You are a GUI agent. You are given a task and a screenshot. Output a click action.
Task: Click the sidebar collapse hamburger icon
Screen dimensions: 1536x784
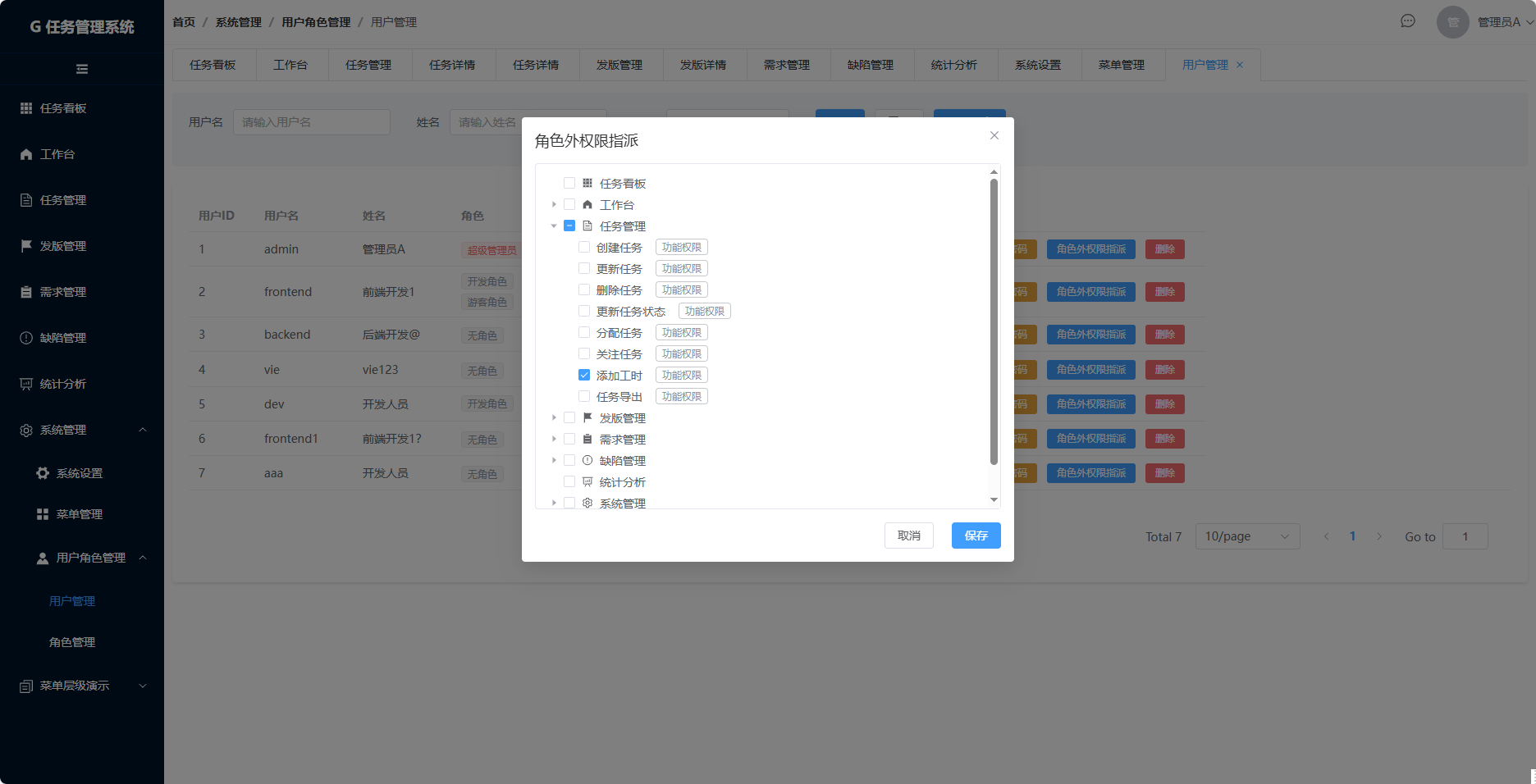coord(82,69)
